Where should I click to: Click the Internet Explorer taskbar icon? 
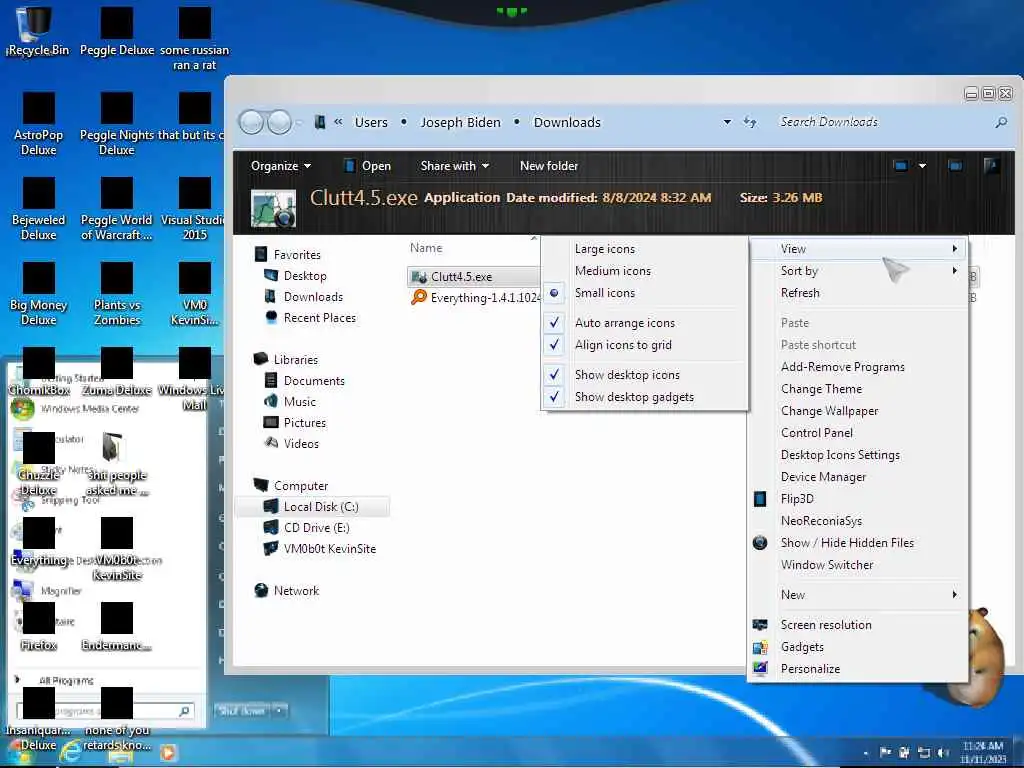coord(71,752)
